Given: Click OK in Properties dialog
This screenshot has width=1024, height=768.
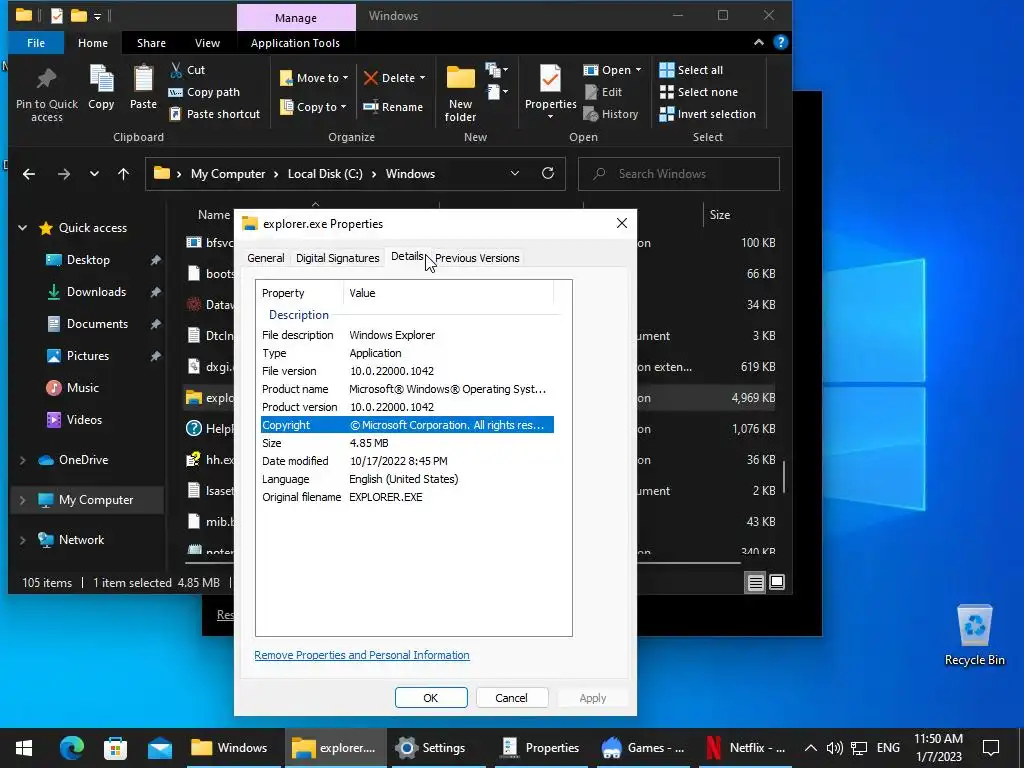Looking at the screenshot, I should pos(431,697).
